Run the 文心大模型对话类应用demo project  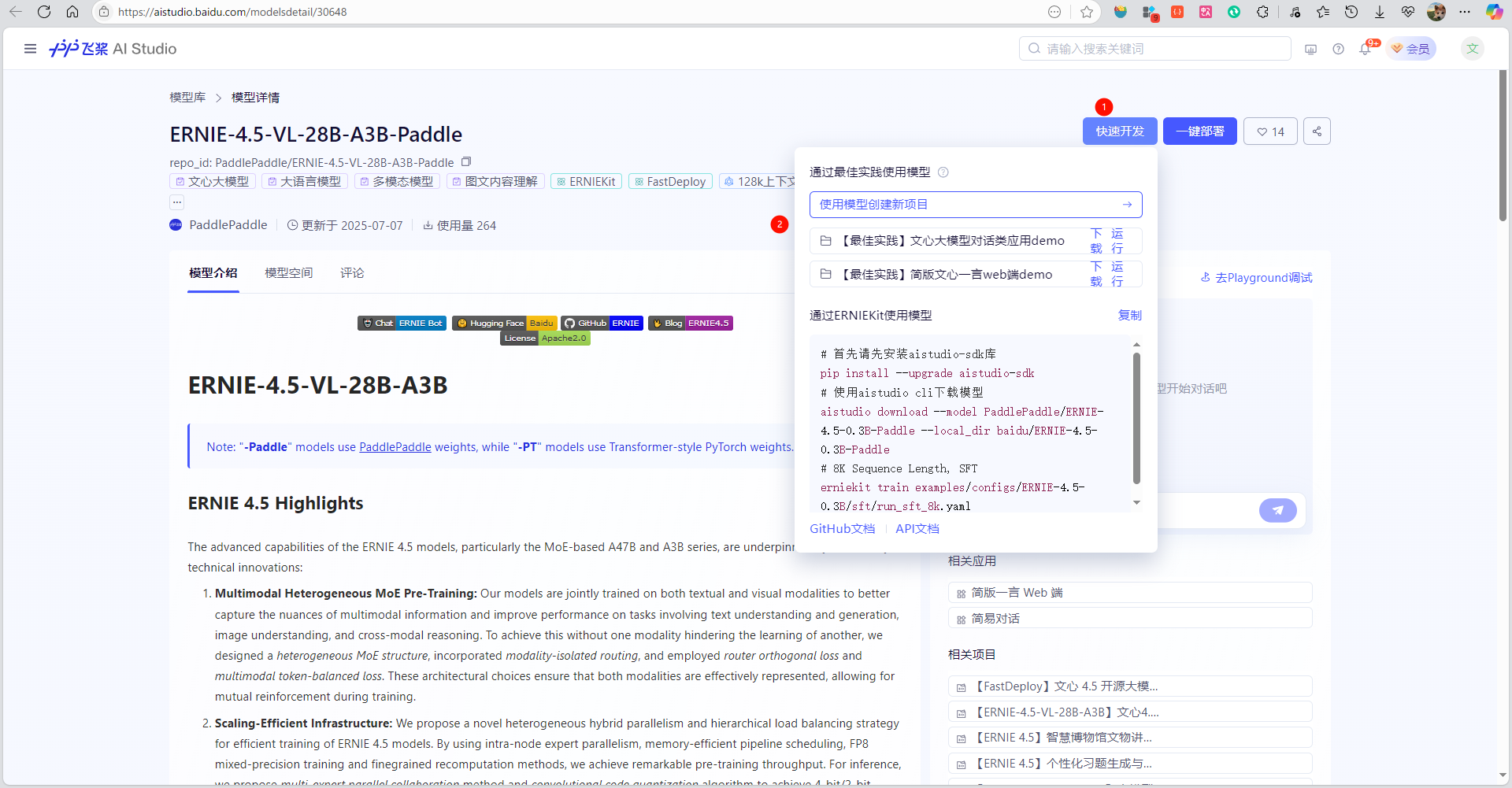tap(1117, 241)
